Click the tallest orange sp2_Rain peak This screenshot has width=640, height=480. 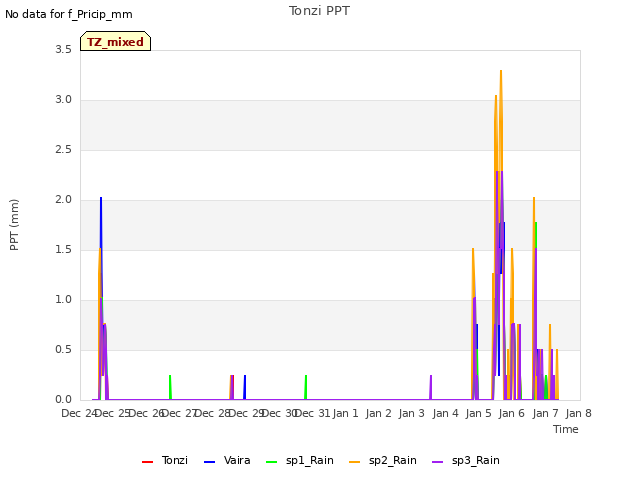click(501, 71)
